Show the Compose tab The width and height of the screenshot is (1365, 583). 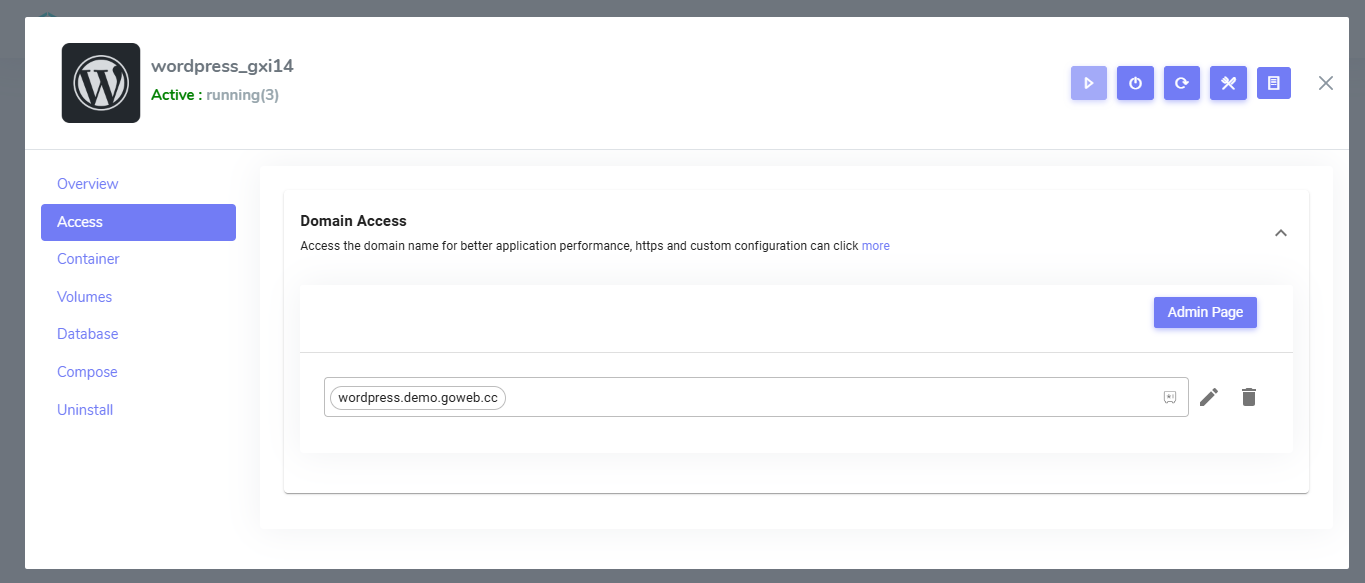point(87,372)
